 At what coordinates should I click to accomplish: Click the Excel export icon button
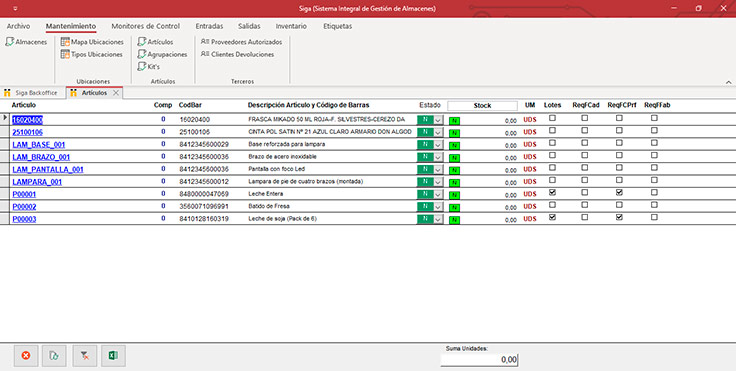(x=113, y=356)
